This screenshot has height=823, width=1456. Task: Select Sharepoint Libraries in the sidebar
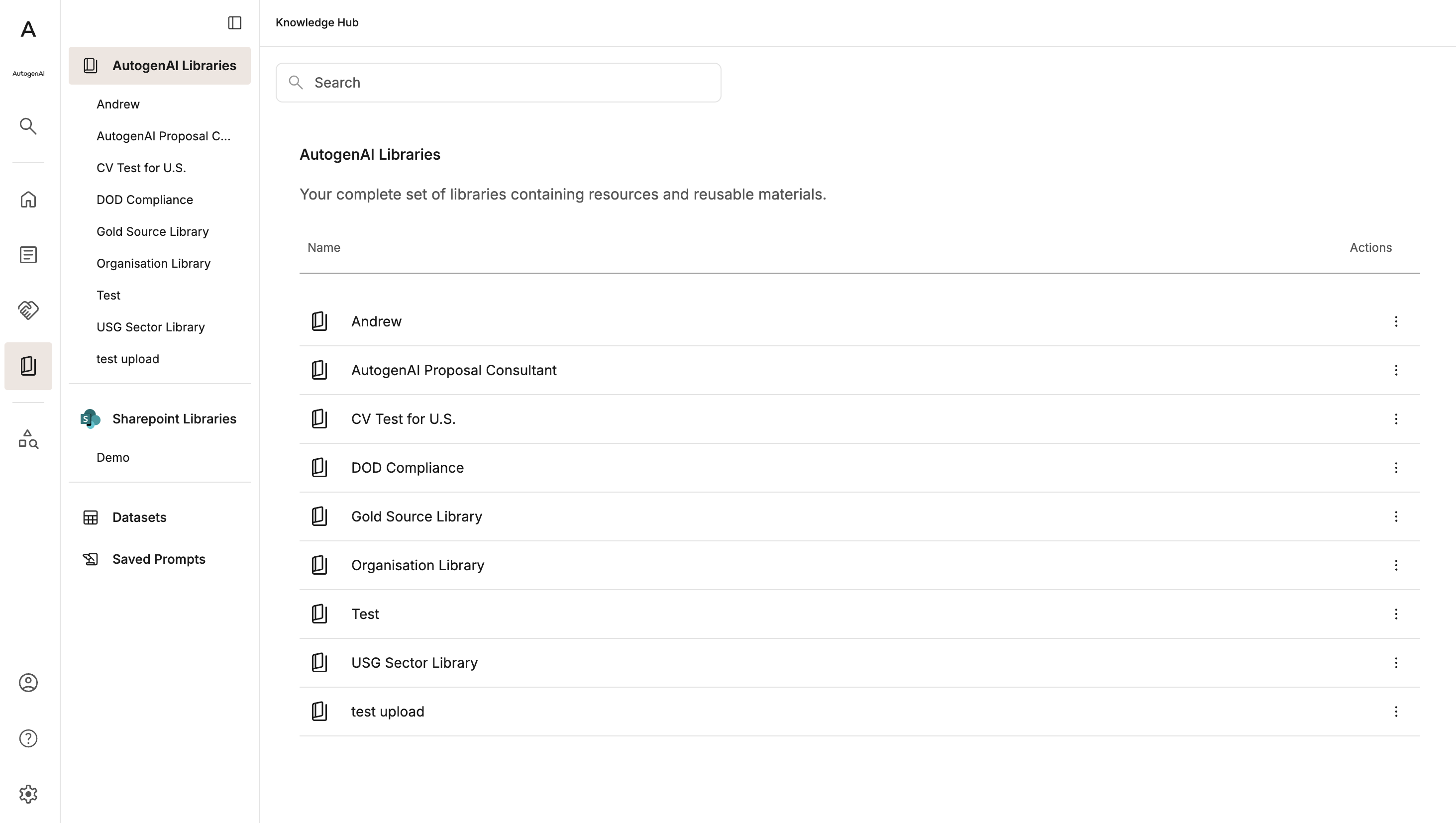pos(159,419)
